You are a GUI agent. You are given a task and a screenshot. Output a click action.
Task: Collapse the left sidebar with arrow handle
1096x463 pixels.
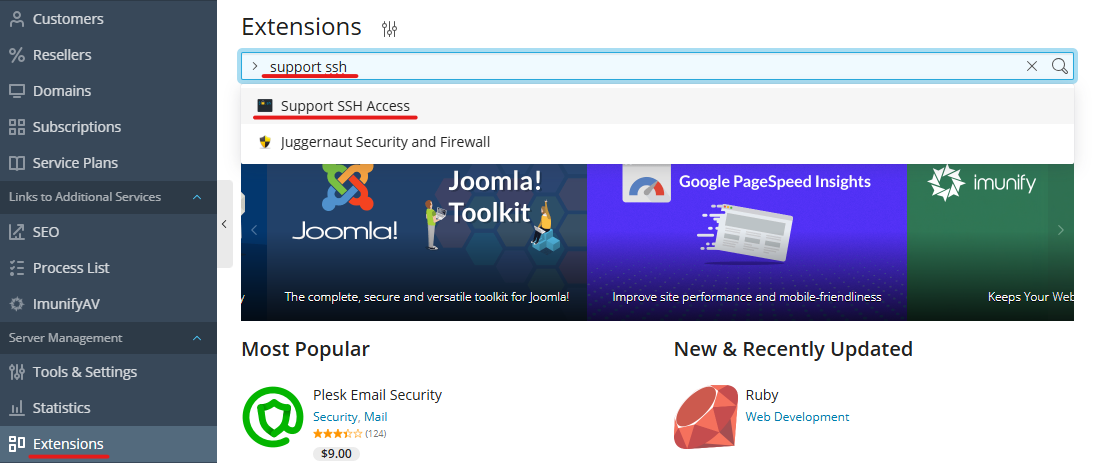point(224,224)
